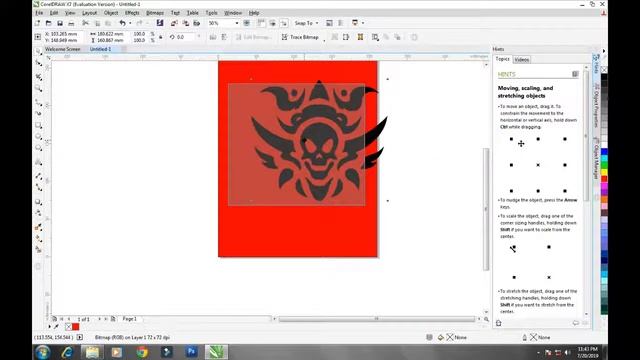Click the rotation angle field

coord(185,37)
